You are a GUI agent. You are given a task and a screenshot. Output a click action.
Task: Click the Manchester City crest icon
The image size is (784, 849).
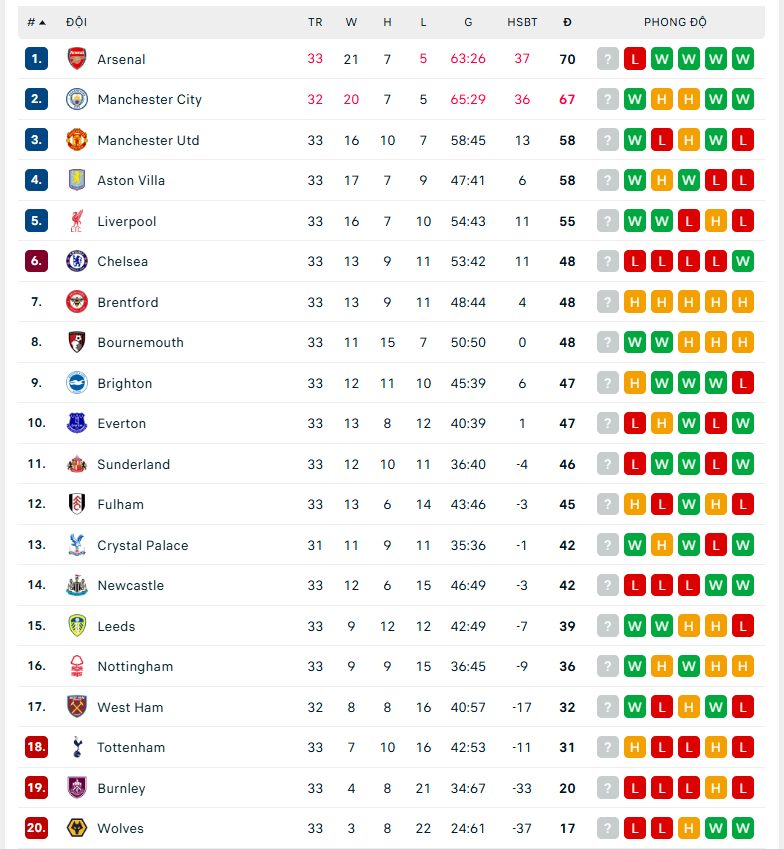coord(77,99)
